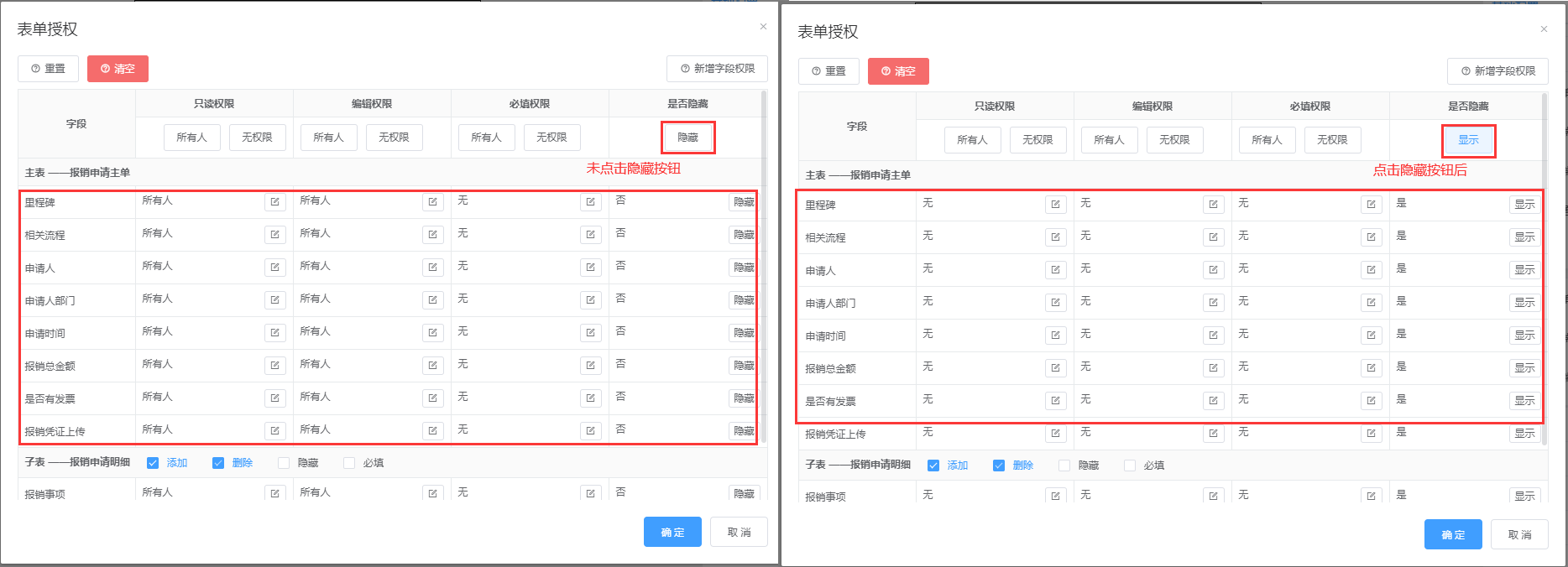Uncheck 添加 checkbox in left dialog
Screen dimensions: 1568x567
tap(153, 463)
